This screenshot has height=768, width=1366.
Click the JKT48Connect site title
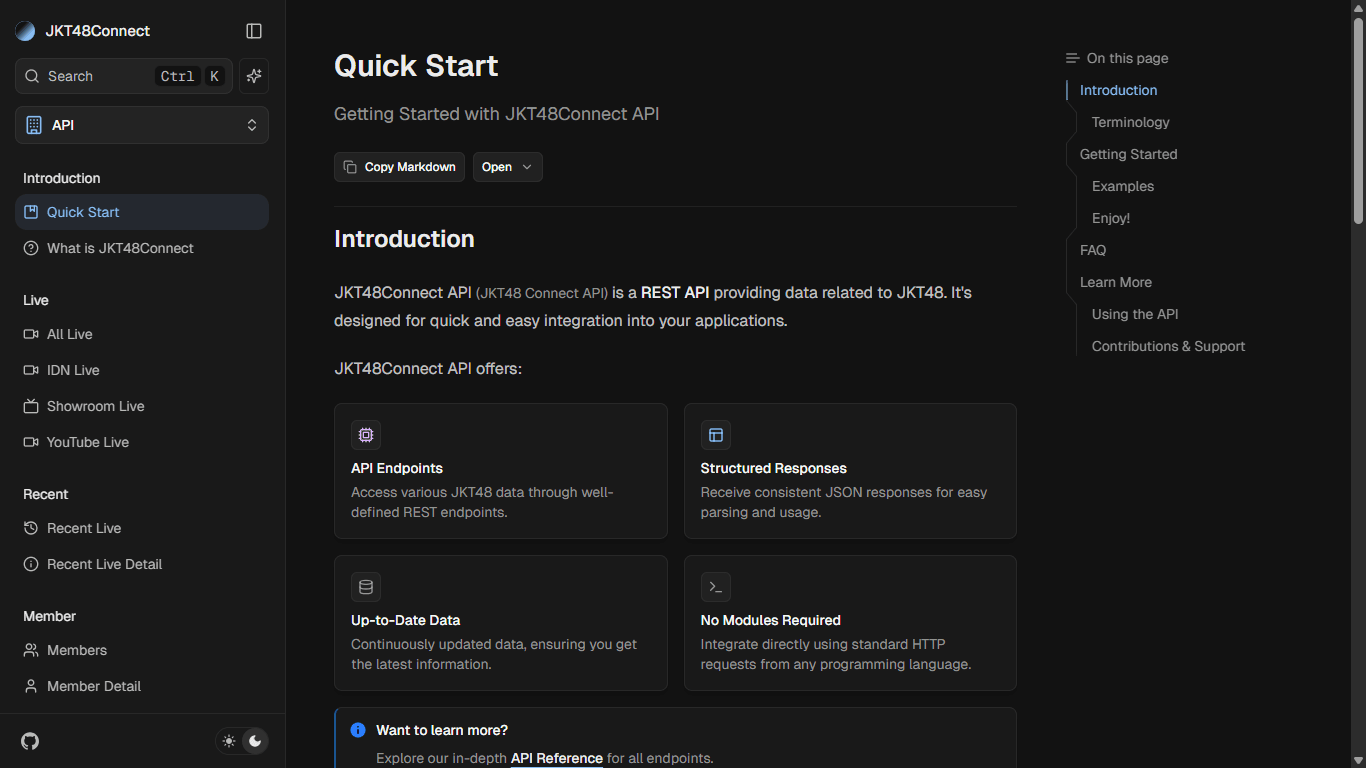(x=97, y=31)
